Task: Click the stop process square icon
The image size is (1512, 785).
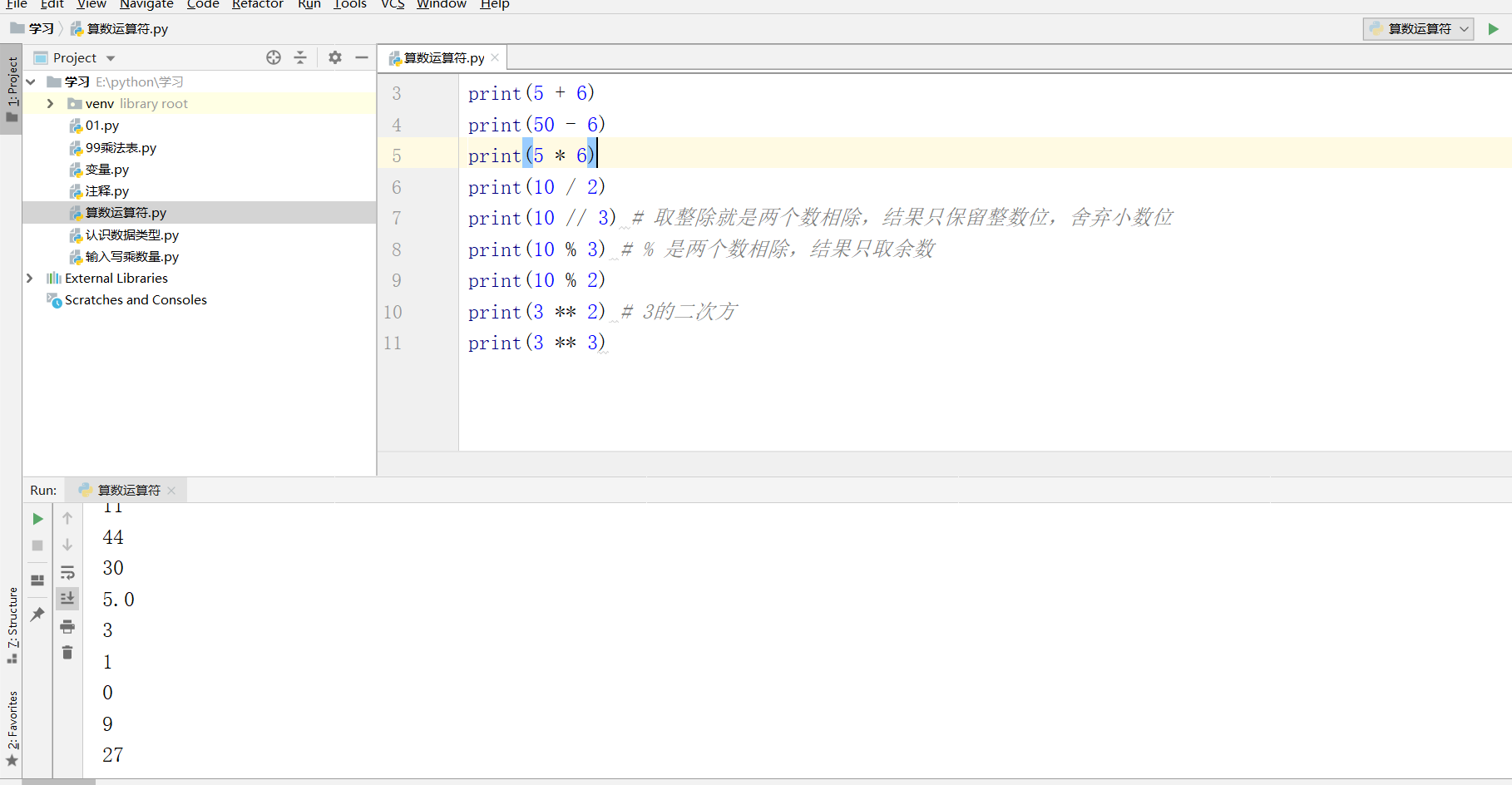Action: (x=37, y=546)
